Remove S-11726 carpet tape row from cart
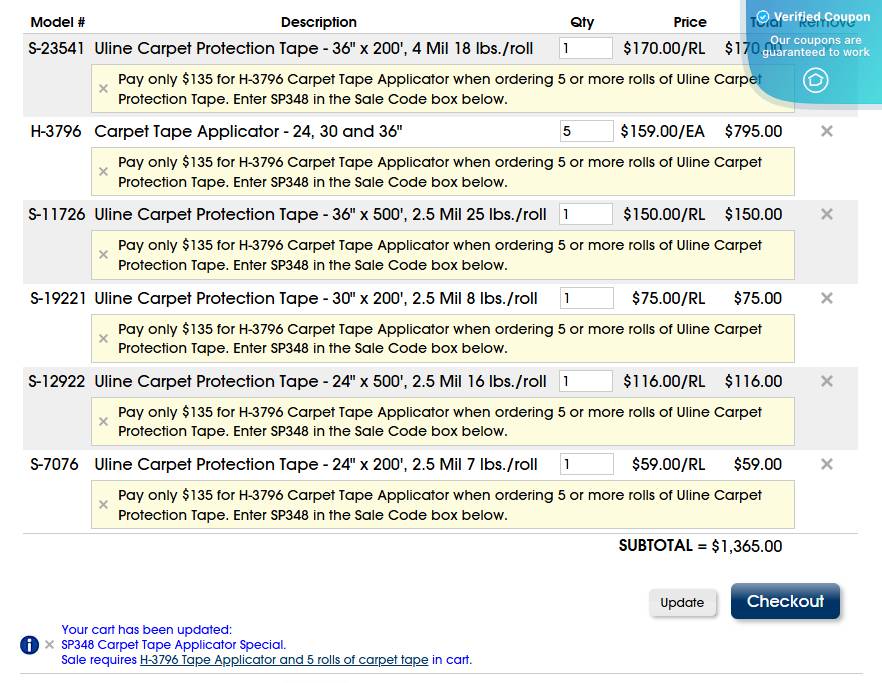This screenshot has width=882, height=683. tap(826, 214)
